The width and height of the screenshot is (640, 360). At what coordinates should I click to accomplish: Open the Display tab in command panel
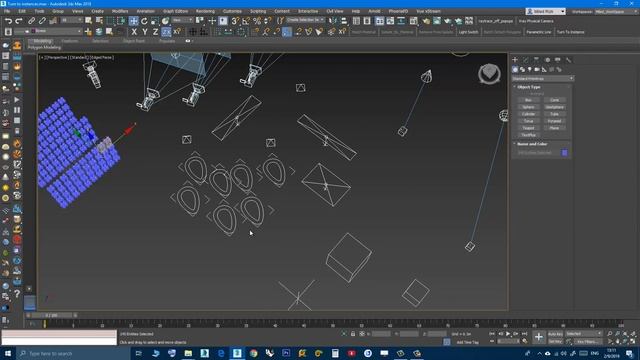(558, 60)
